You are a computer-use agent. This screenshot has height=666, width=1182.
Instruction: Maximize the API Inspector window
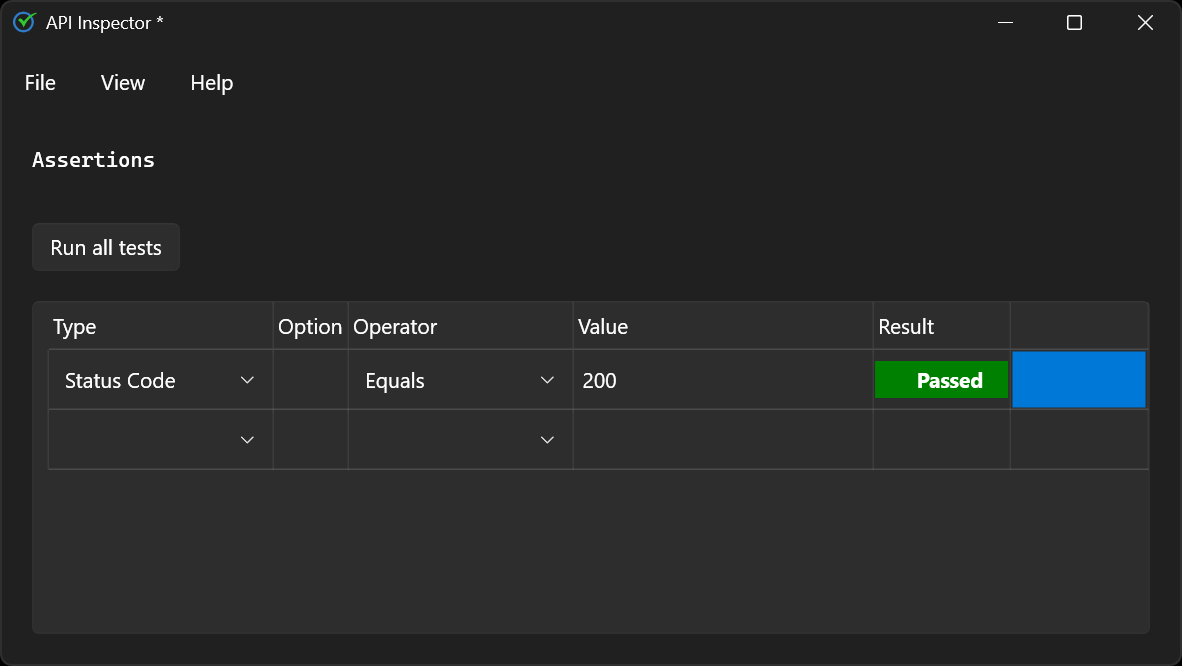1074,23
